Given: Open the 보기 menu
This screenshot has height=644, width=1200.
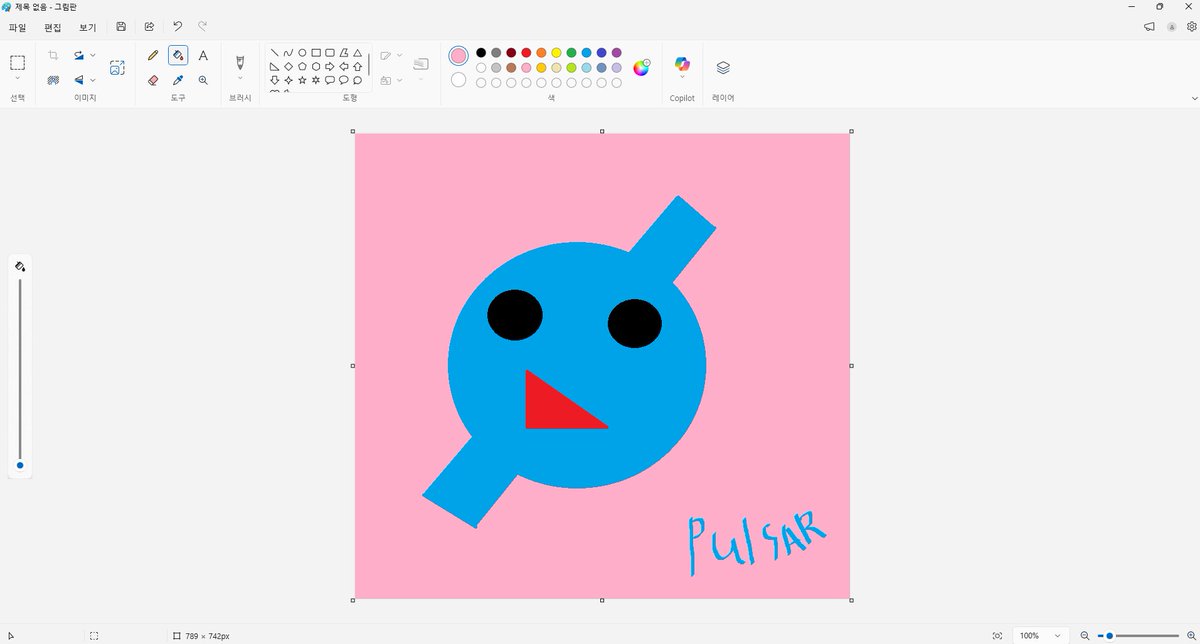Looking at the screenshot, I should coord(87,27).
